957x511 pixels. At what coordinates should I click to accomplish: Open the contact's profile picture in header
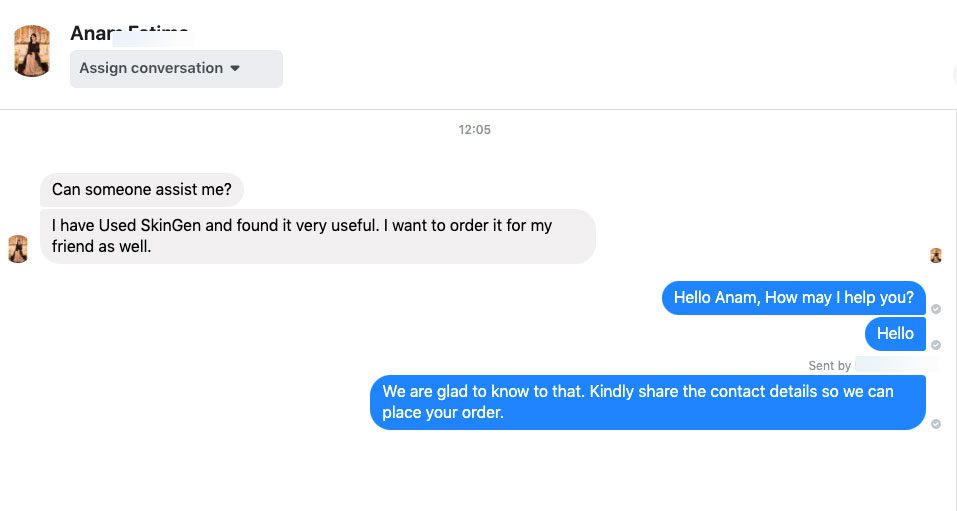click(x=32, y=51)
